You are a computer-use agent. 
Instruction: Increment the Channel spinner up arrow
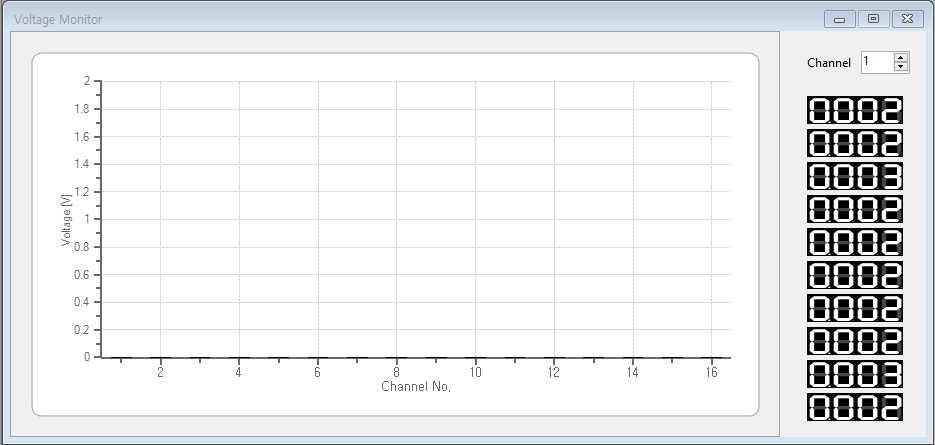click(901, 58)
